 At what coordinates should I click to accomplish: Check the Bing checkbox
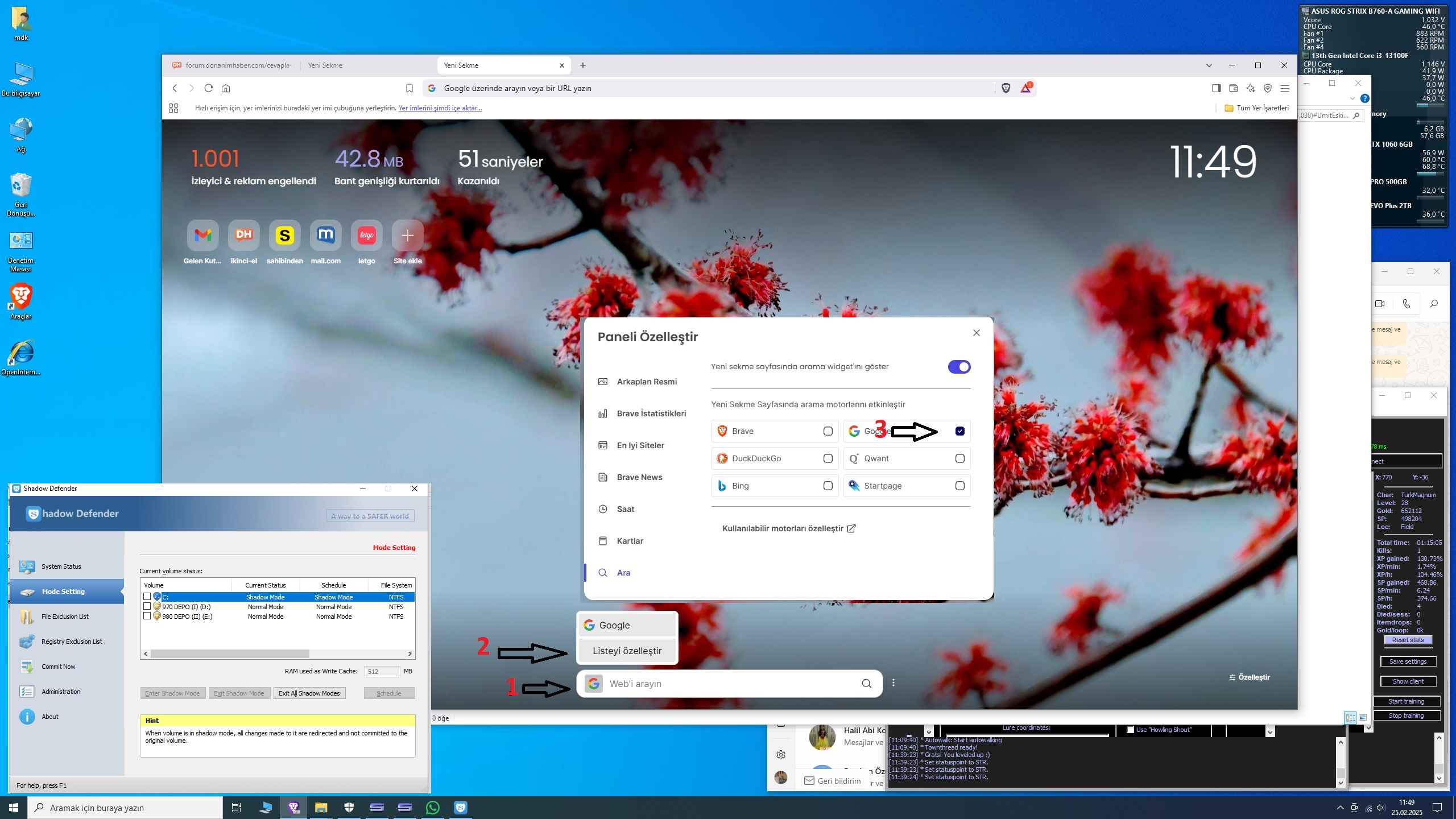point(828,486)
